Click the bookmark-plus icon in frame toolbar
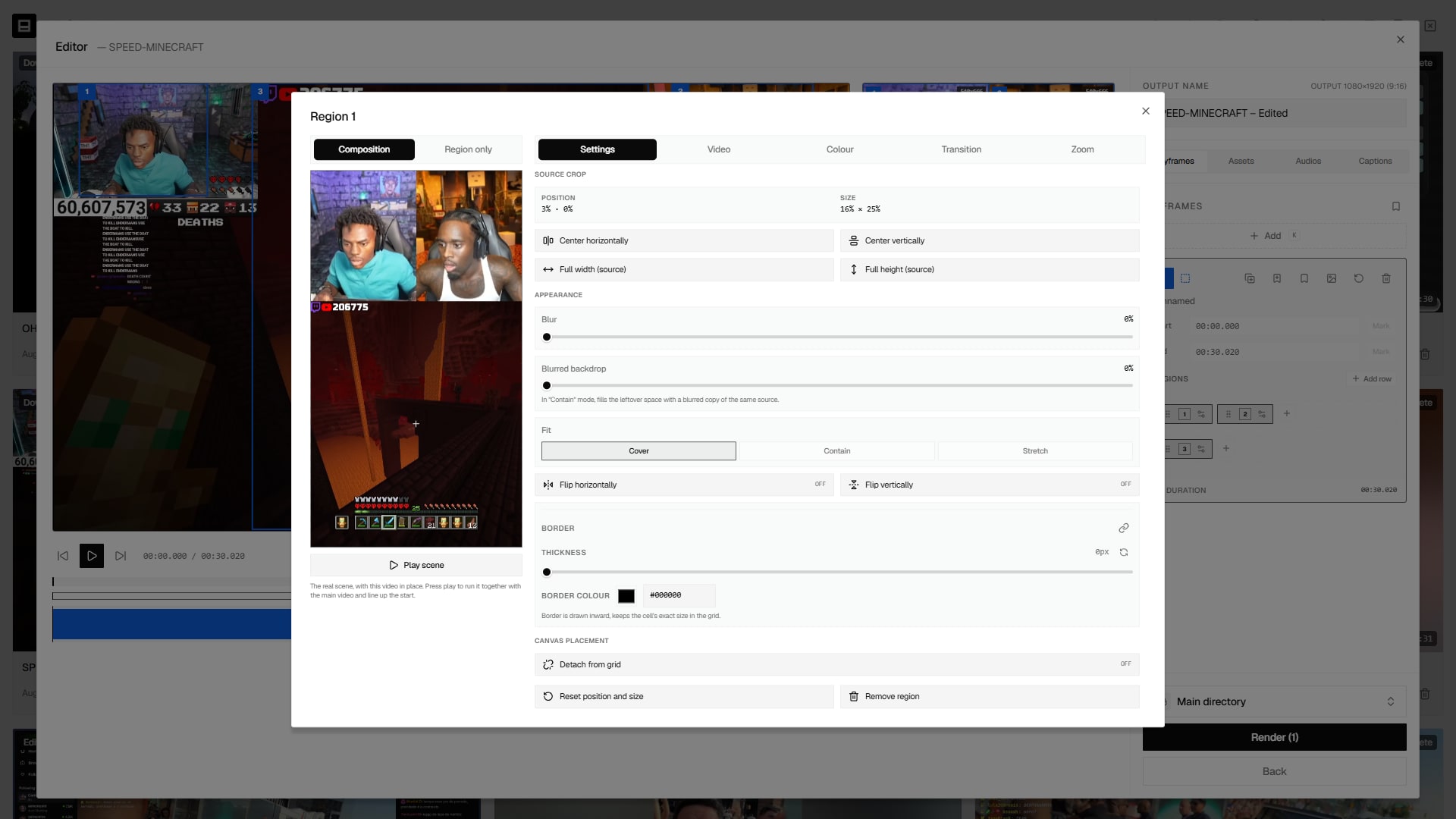 [1277, 278]
